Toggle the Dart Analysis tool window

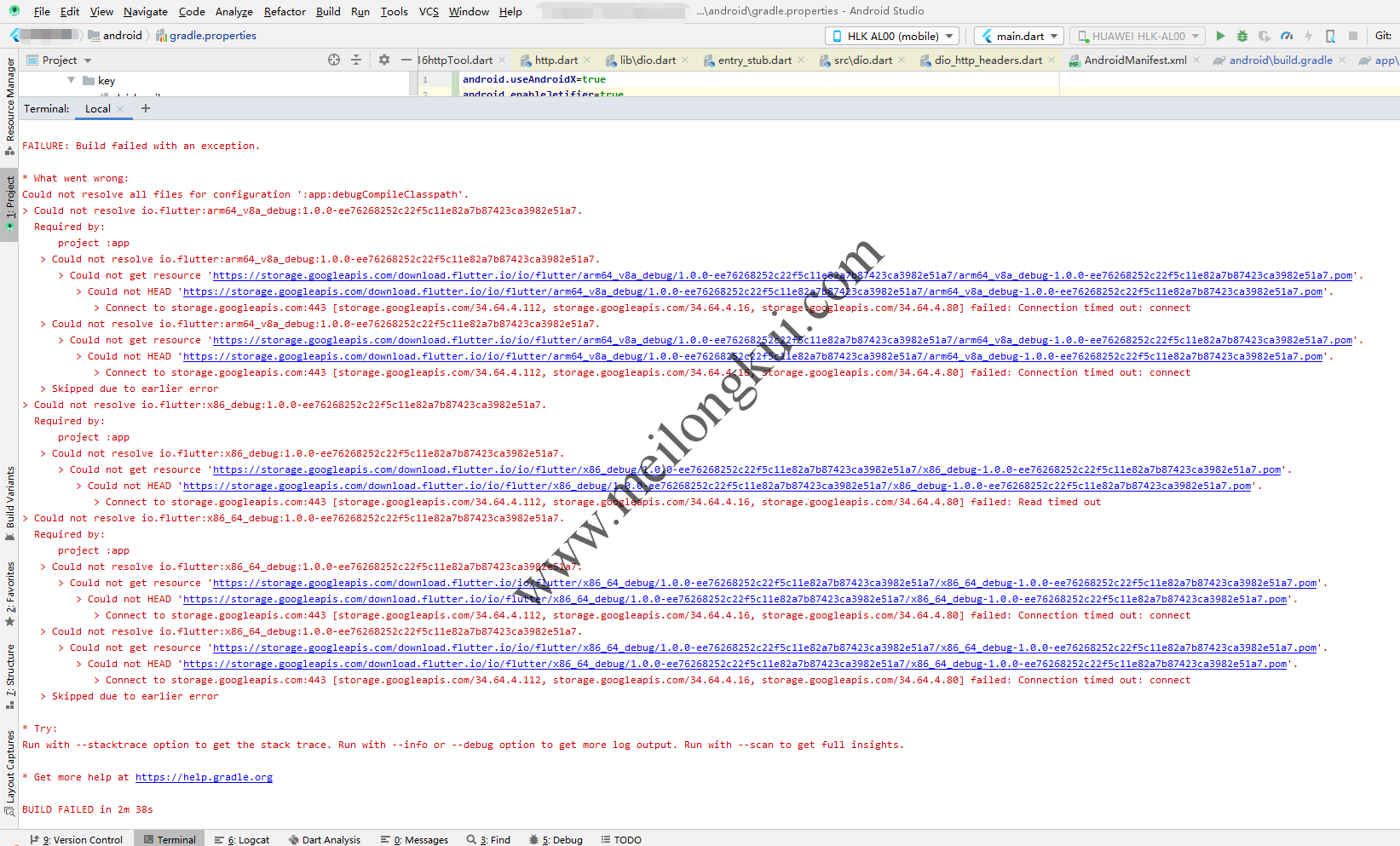[325, 839]
